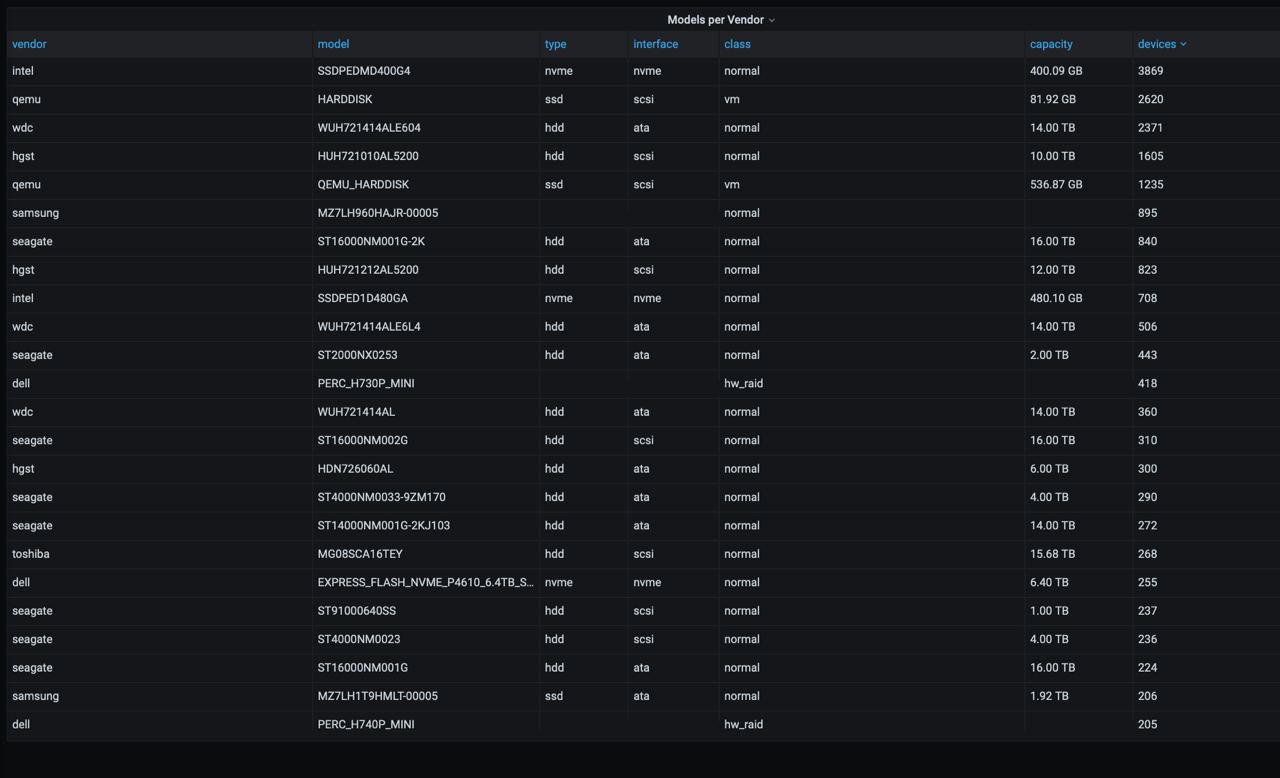1280x778 pixels.
Task: Select model cell ST4000NM0033-9ZM170
Action: [382, 497]
